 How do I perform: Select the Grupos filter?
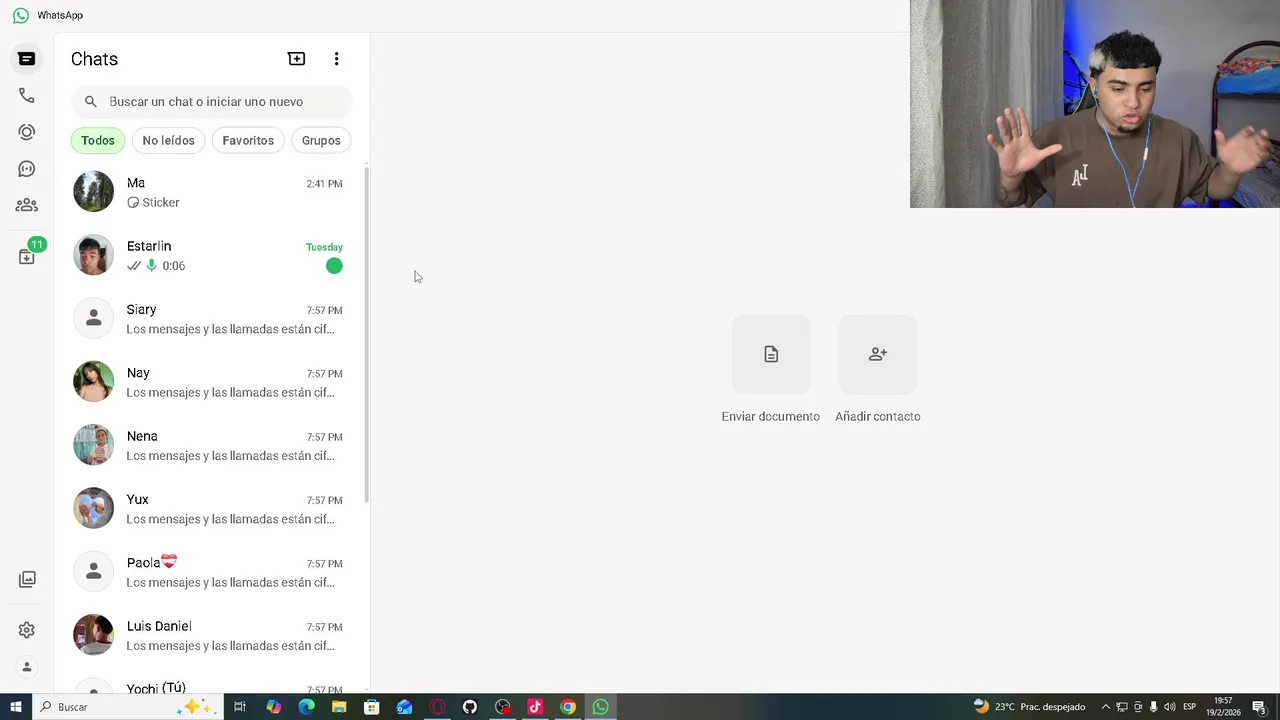321,141
